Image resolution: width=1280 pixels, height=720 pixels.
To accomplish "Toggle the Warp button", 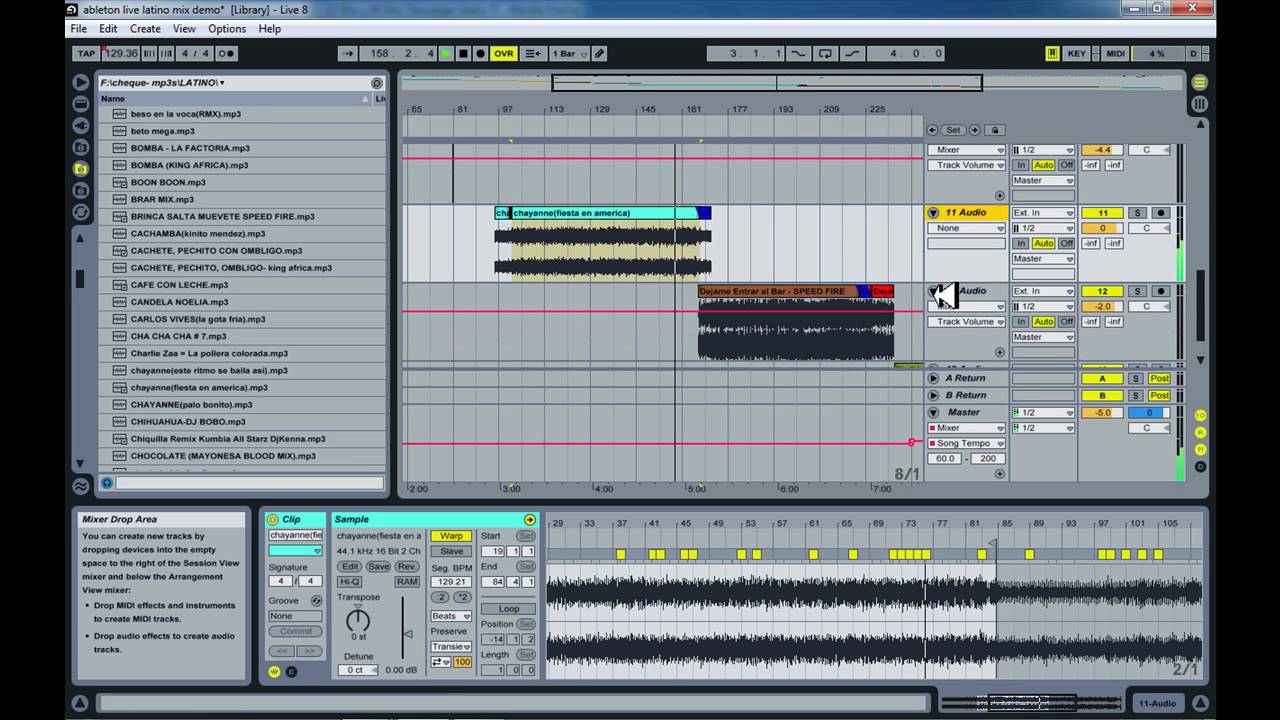I will pos(451,536).
